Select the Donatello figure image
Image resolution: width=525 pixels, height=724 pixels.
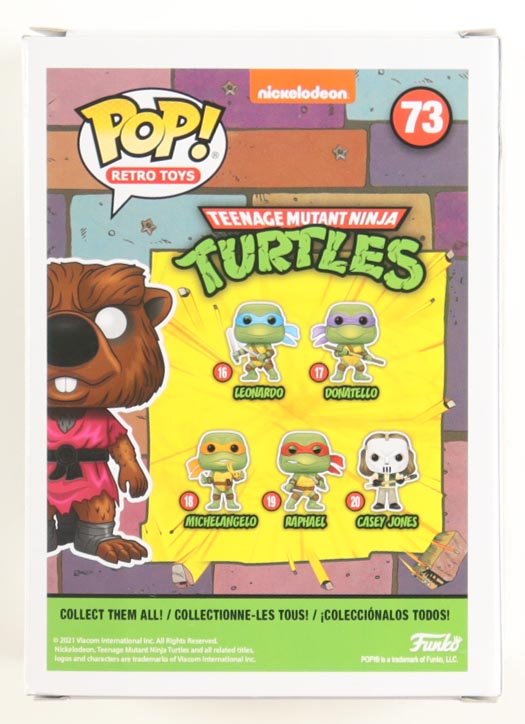click(350, 342)
